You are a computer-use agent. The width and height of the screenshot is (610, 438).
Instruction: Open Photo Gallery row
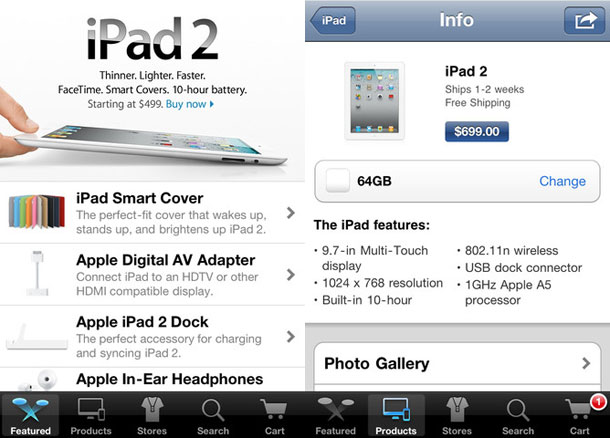457,363
